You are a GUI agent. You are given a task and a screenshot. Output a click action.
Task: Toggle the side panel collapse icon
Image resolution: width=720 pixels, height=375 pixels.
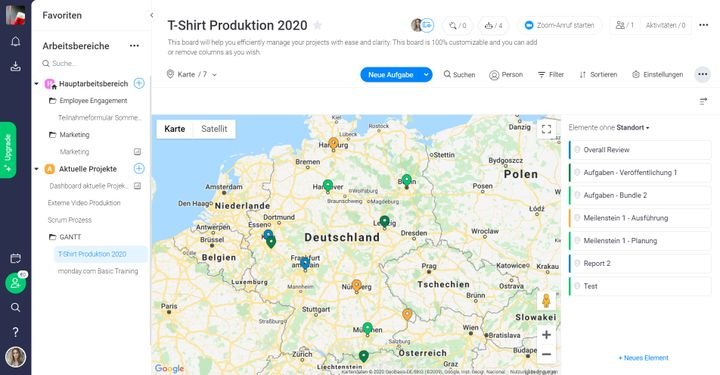tap(703, 101)
